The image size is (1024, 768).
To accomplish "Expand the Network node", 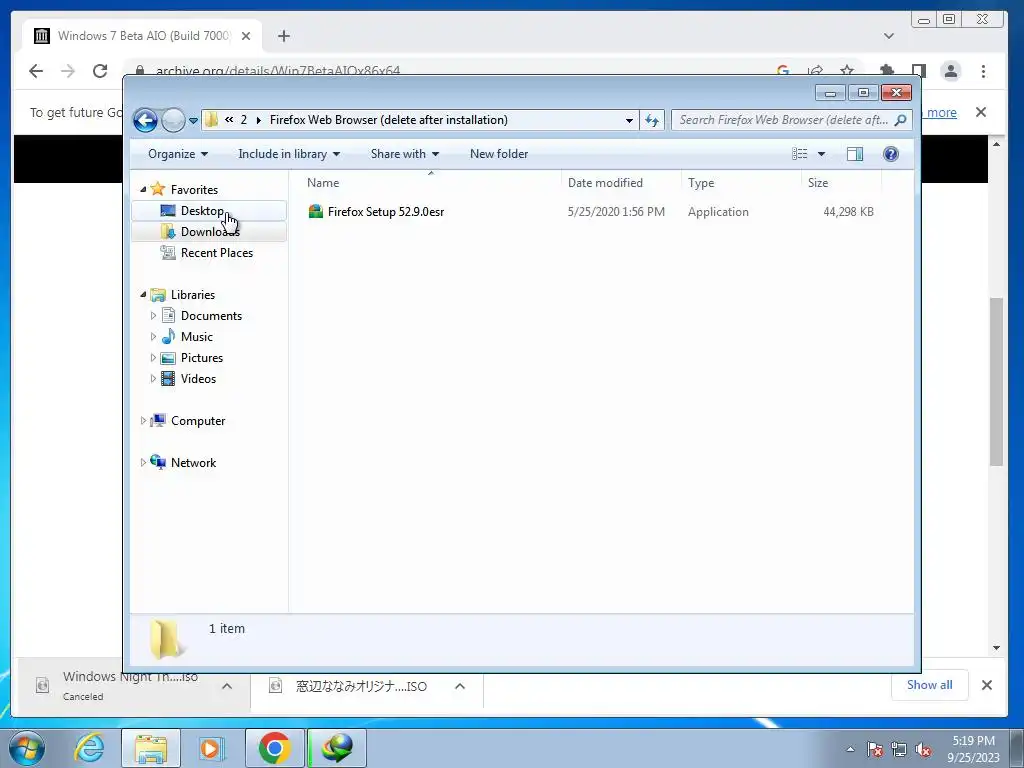I will (x=143, y=462).
